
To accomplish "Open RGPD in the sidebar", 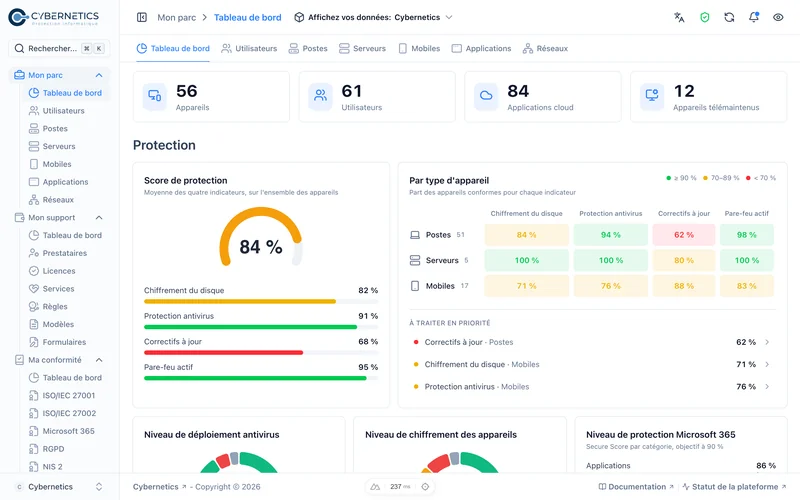I will (x=53, y=449).
